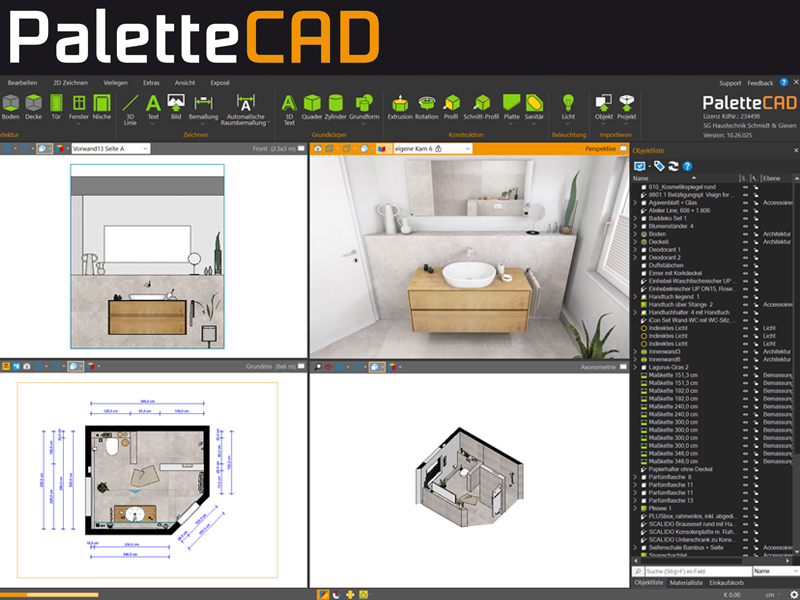Select the Quader box primitive tool
The width and height of the screenshot is (800, 600).
point(312,107)
